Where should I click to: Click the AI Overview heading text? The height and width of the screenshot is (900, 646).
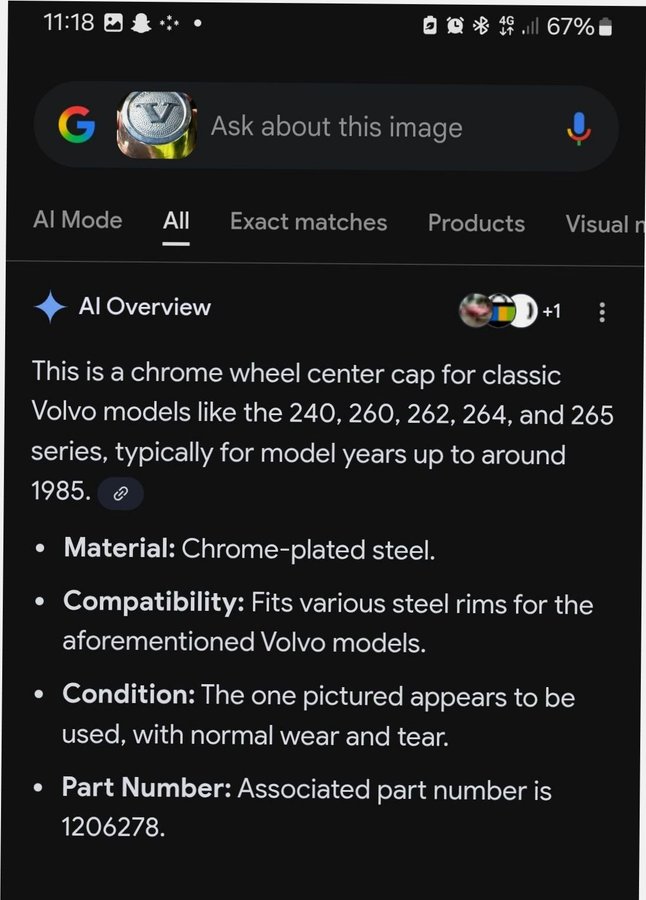point(145,307)
